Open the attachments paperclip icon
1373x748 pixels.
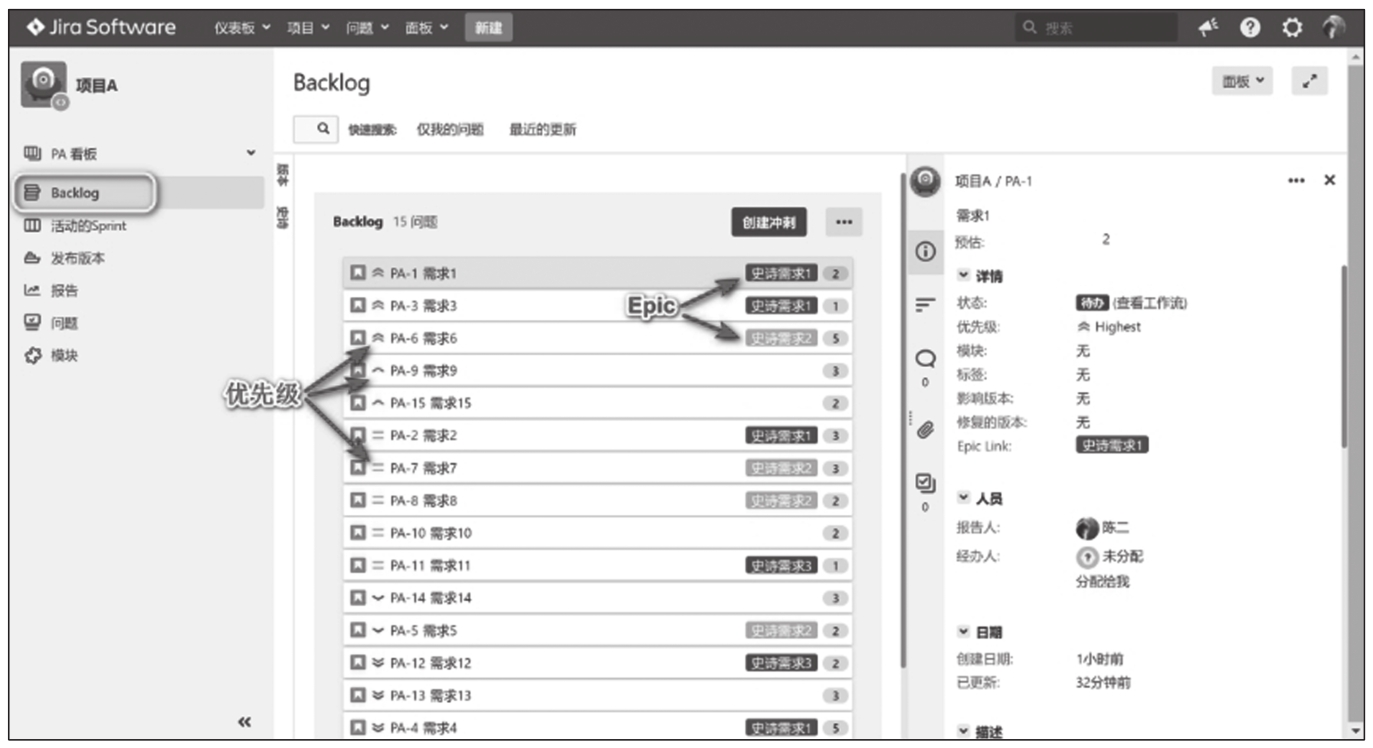point(925,430)
